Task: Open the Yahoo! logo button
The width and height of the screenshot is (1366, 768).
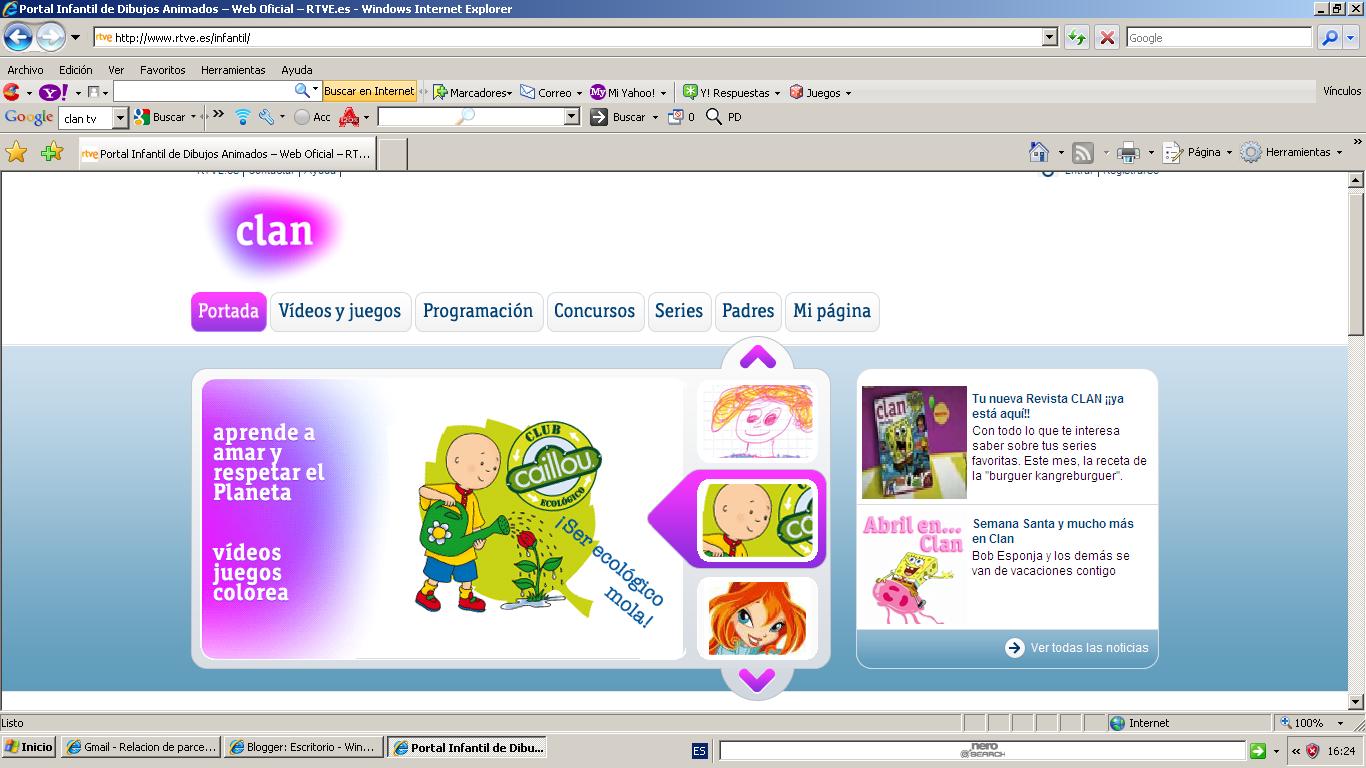Action: (x=53, y=92)
